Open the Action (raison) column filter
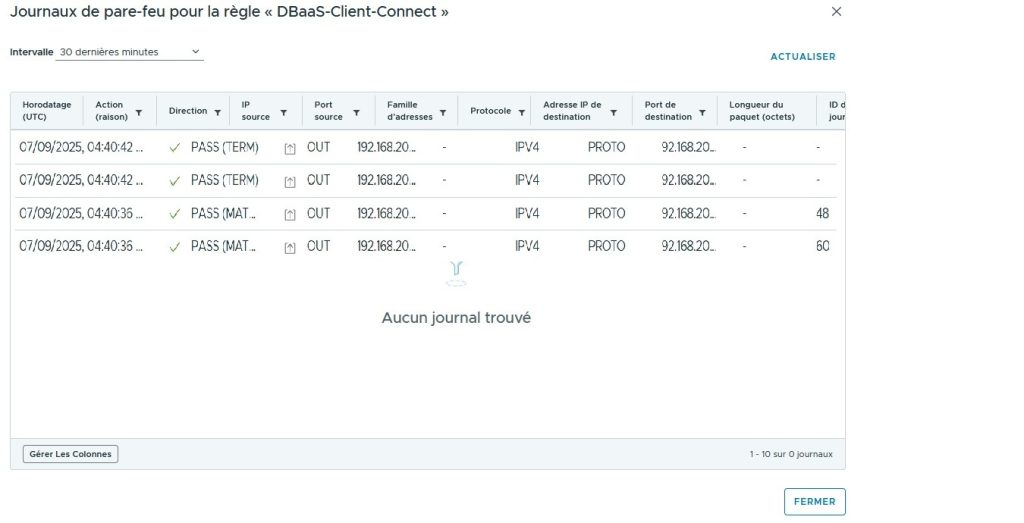The height and width of the screenshot is (523, 1024). point(139,112)
